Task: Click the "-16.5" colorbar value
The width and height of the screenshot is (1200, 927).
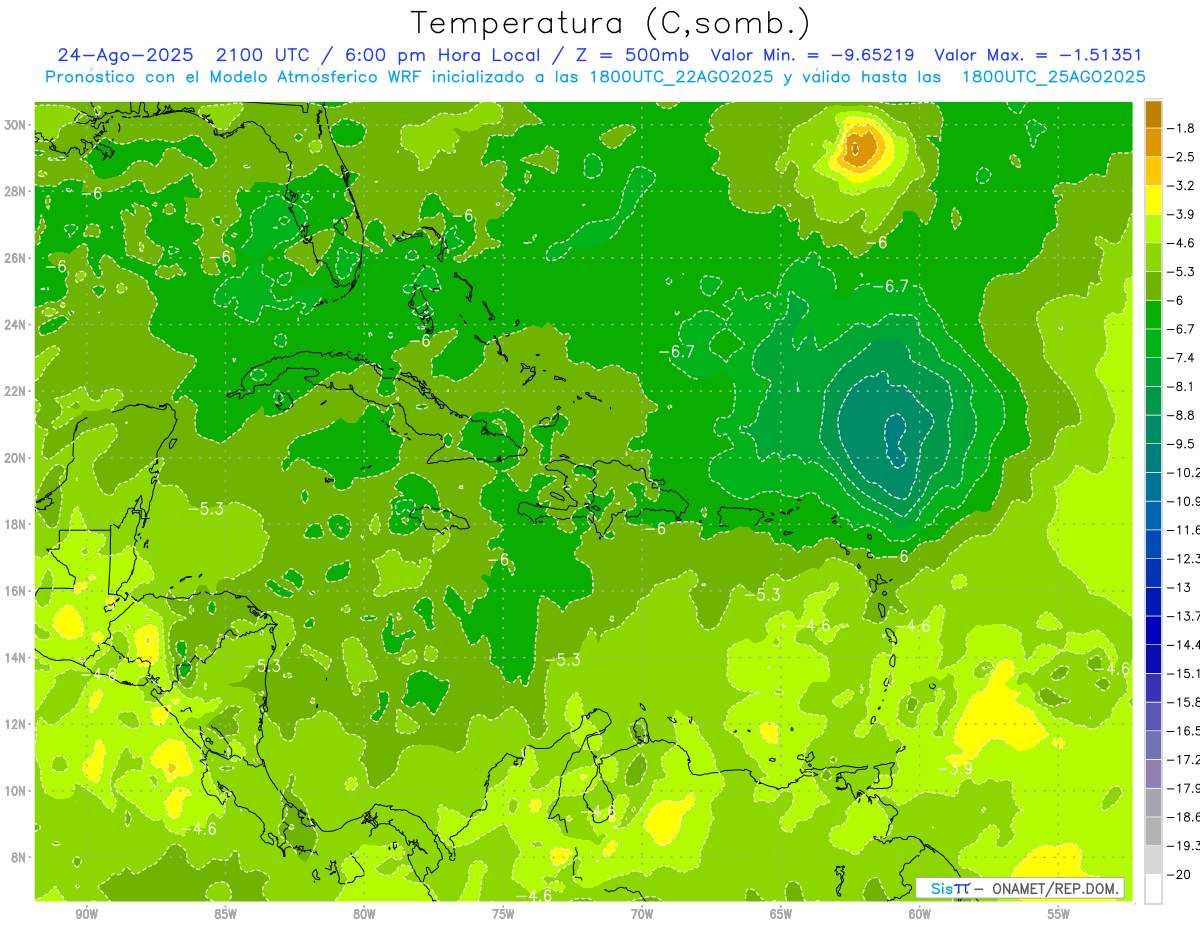Action: [x=1184, y=731]
